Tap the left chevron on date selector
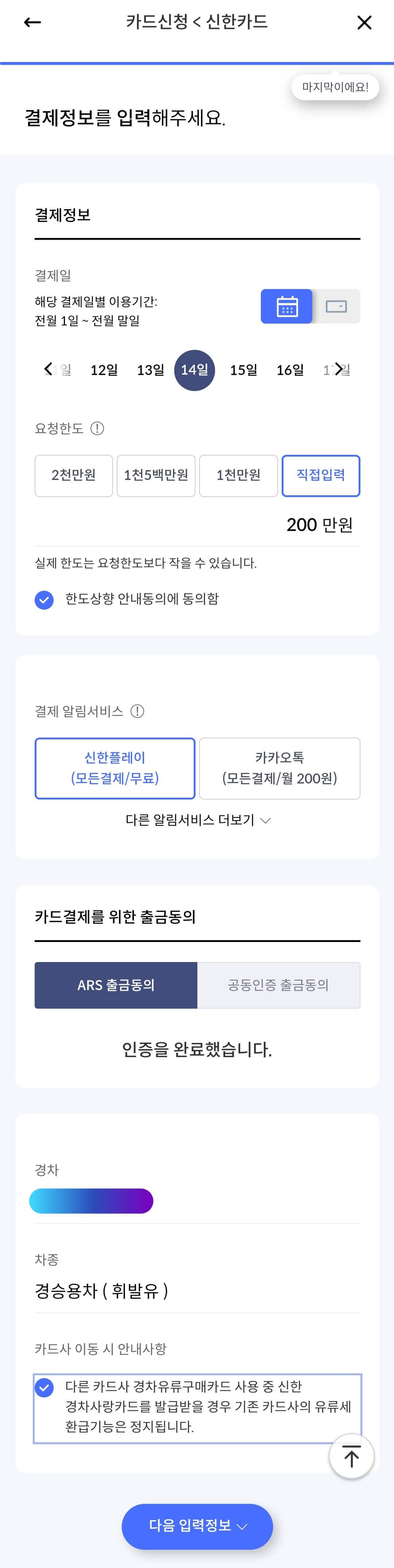Viewport: 394px width, 1568px height. [x=49, y=369]
